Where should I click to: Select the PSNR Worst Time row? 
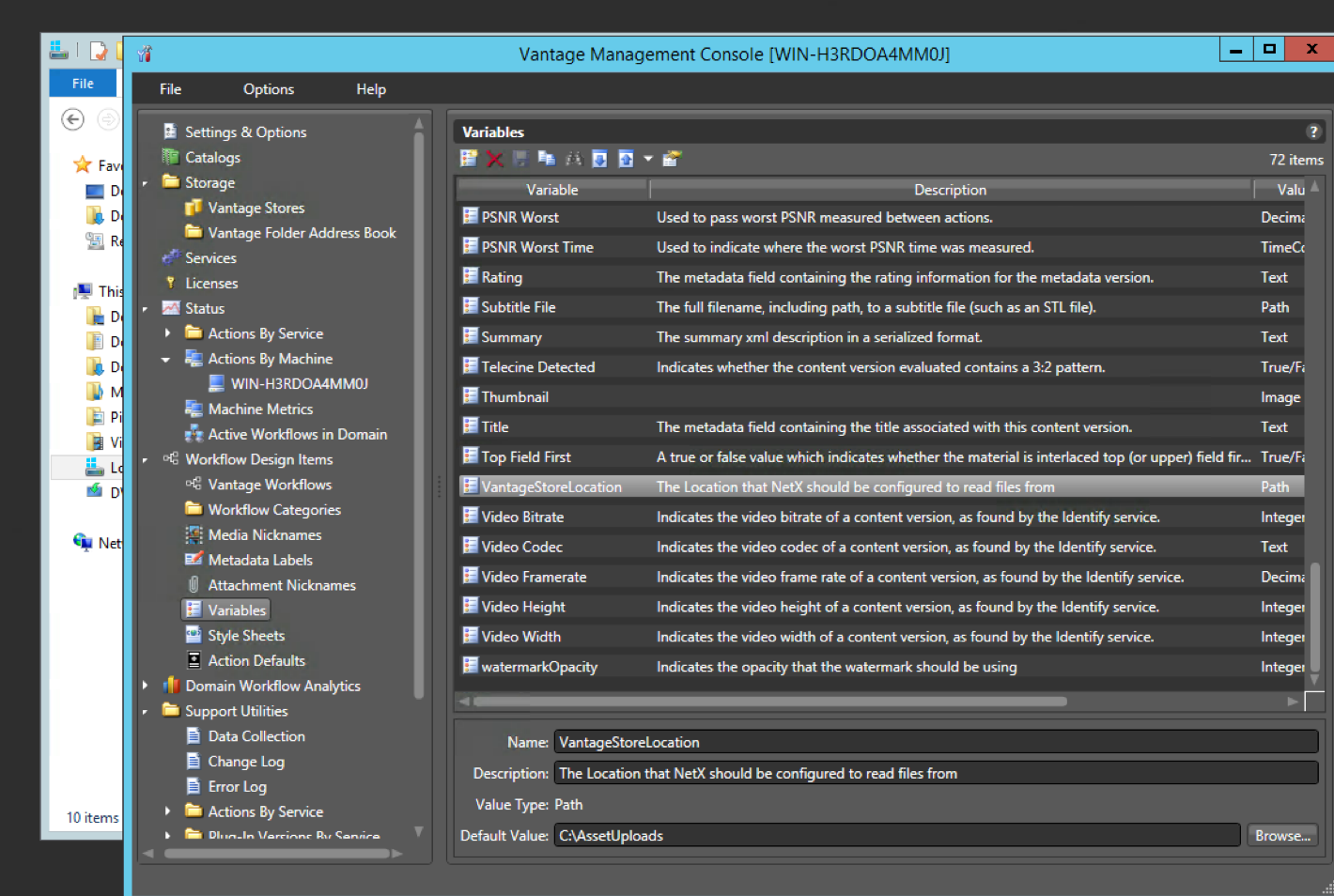pos(881,247)
